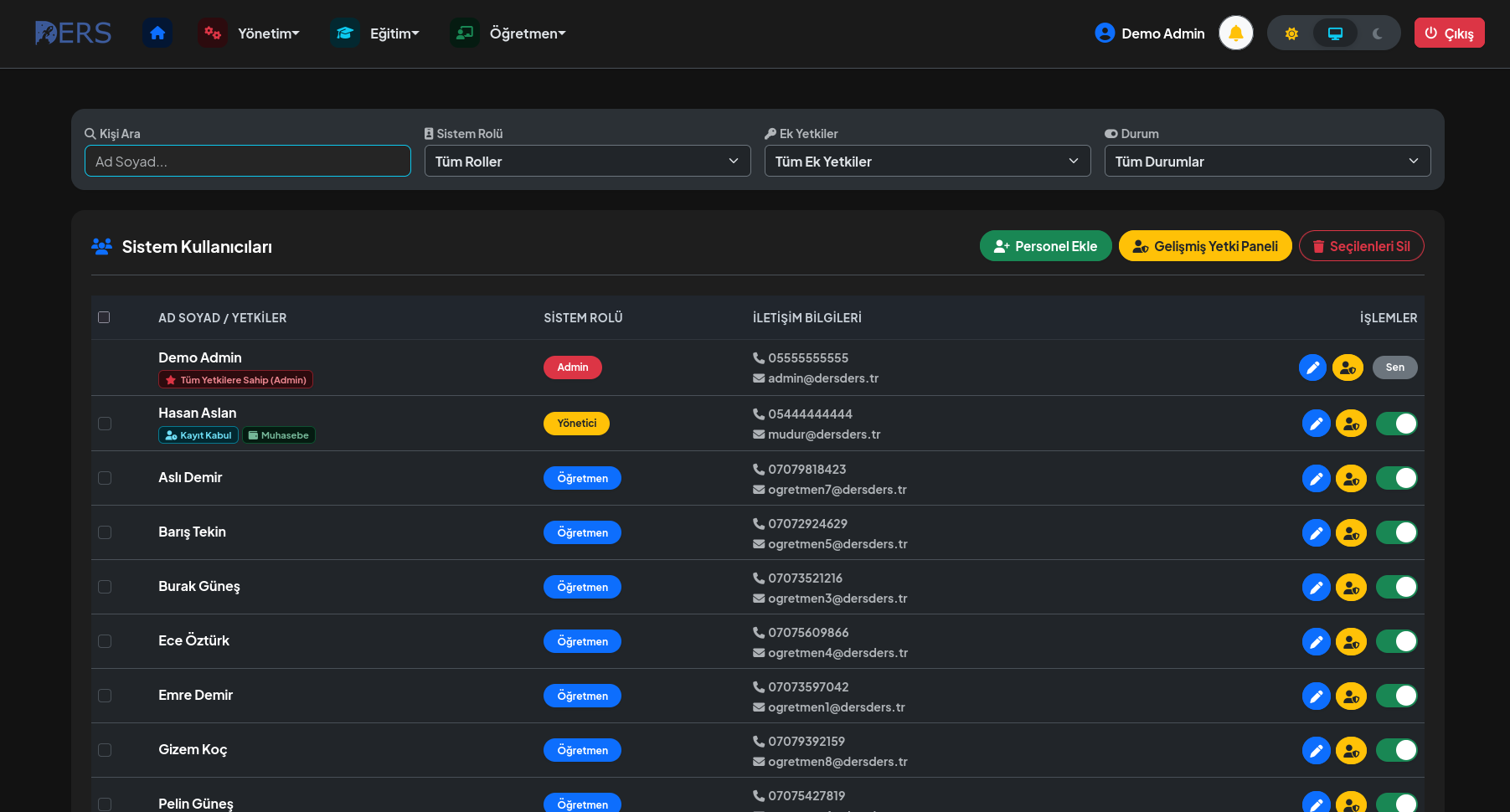Check the box for Gizem Koç

click(105, 750)
